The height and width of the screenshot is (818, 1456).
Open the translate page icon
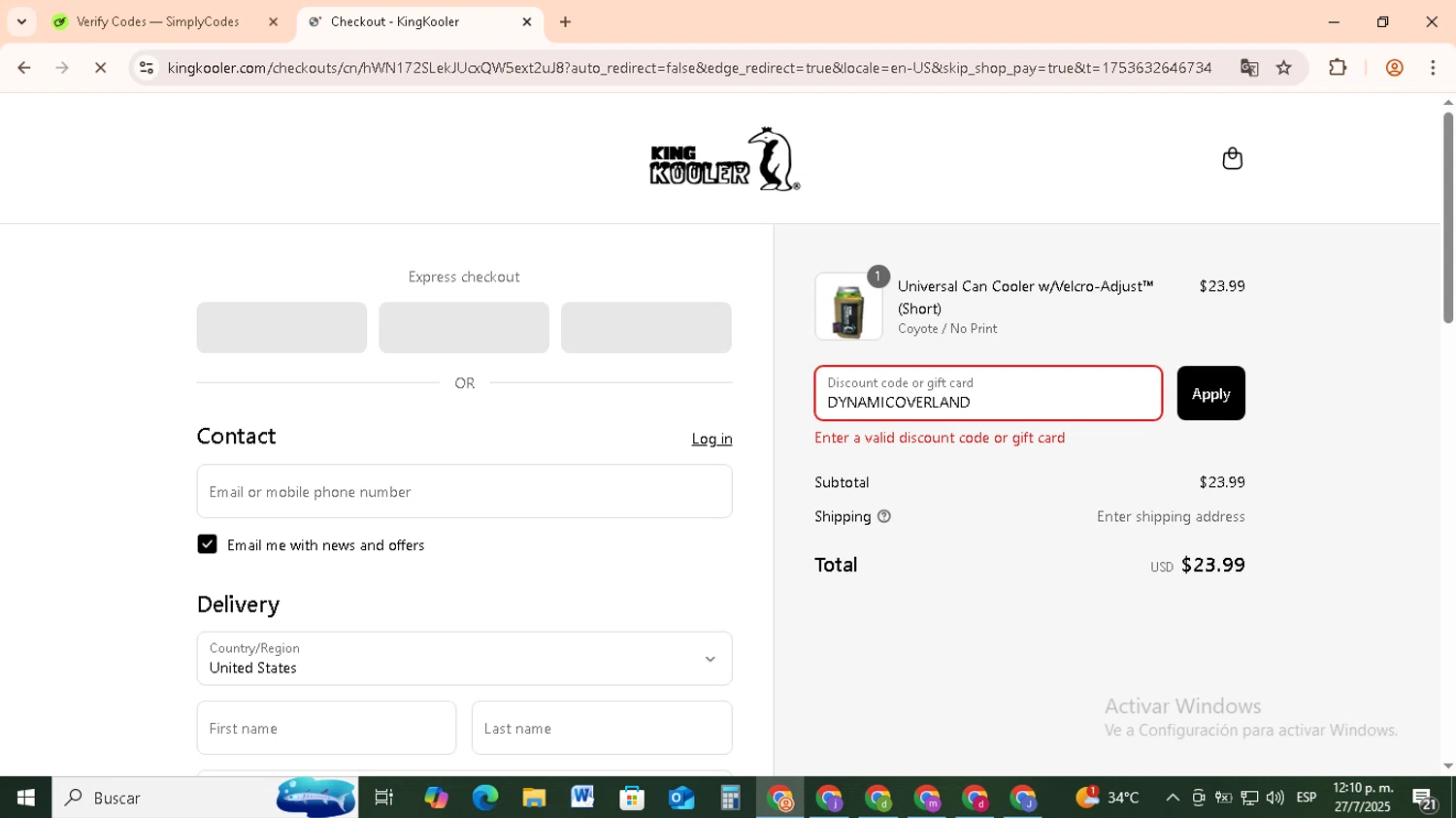coord(1249,68)
